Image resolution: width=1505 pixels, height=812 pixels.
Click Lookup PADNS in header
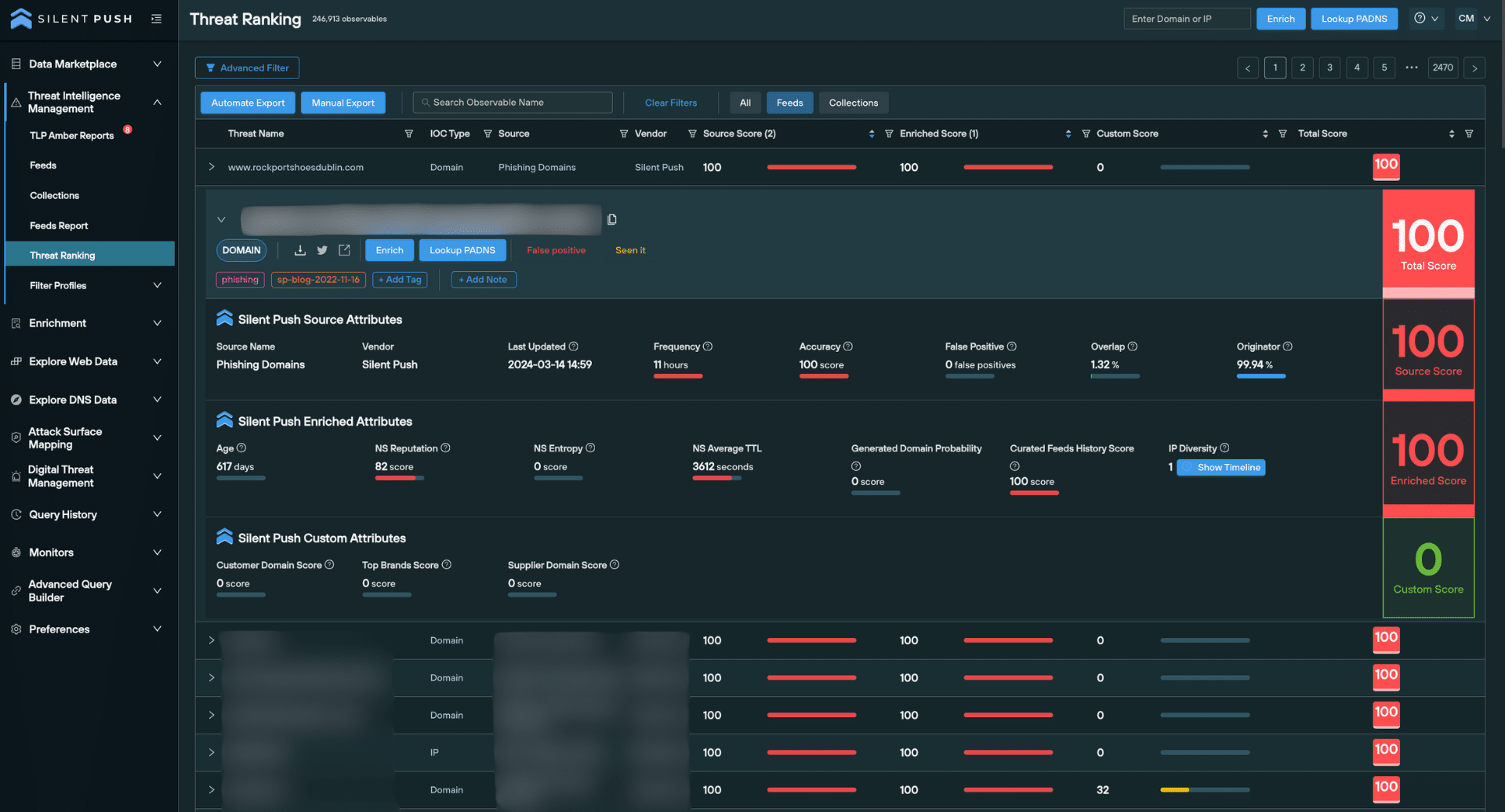coord(1354,19)
